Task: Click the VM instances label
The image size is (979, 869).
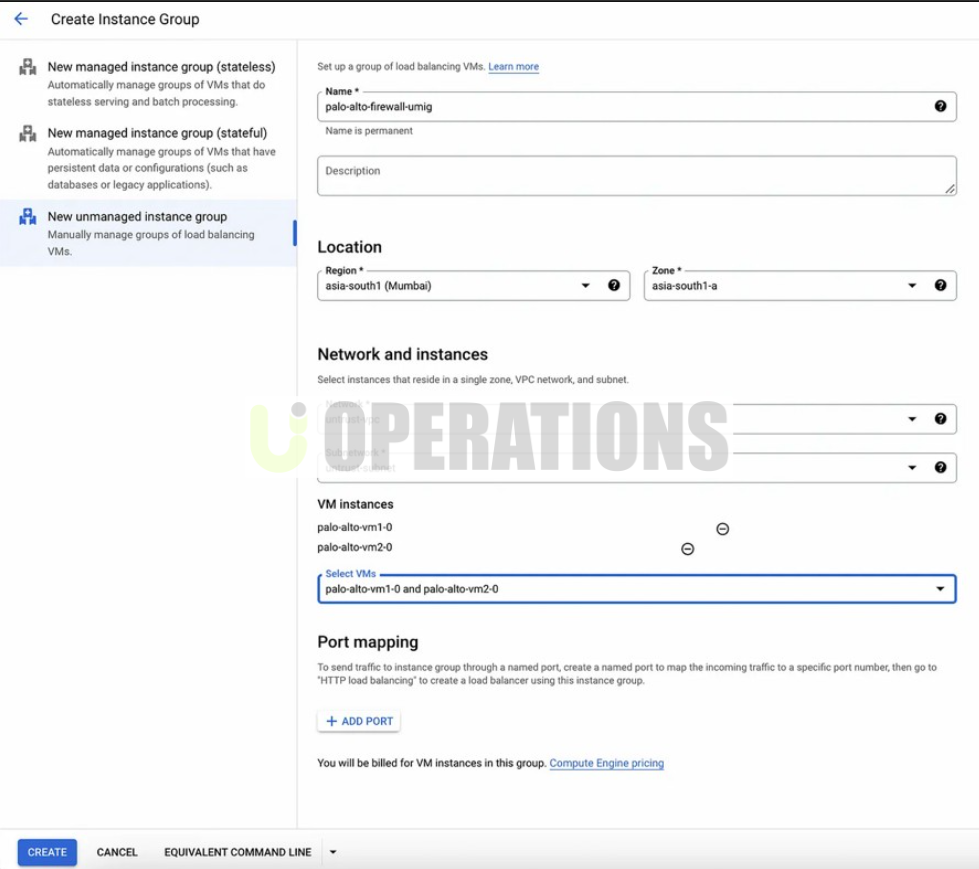Action: (x=355, y=504)
